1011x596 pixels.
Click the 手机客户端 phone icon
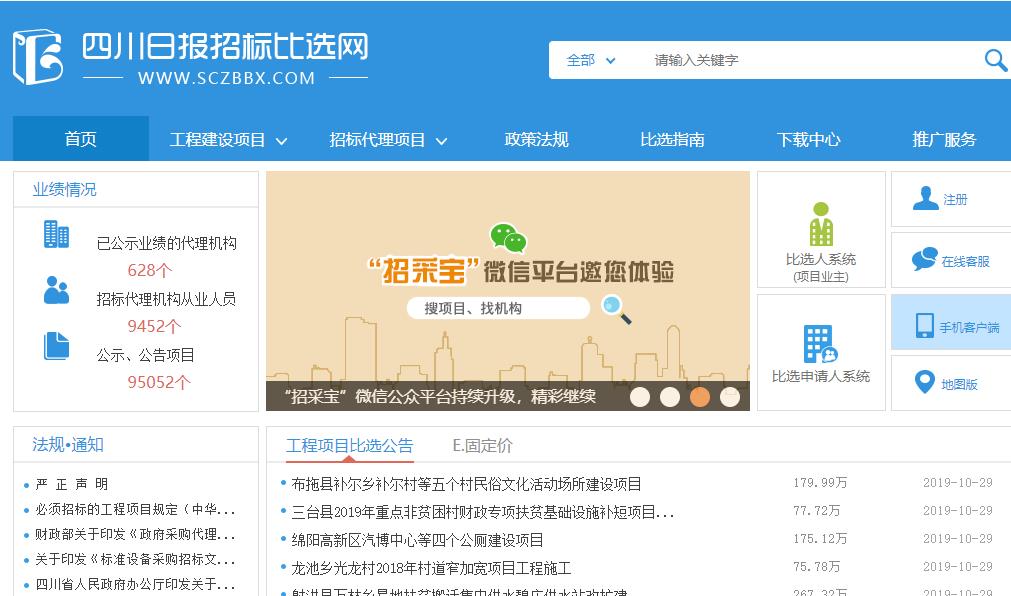pyautogui.click(x=925, y=325)
